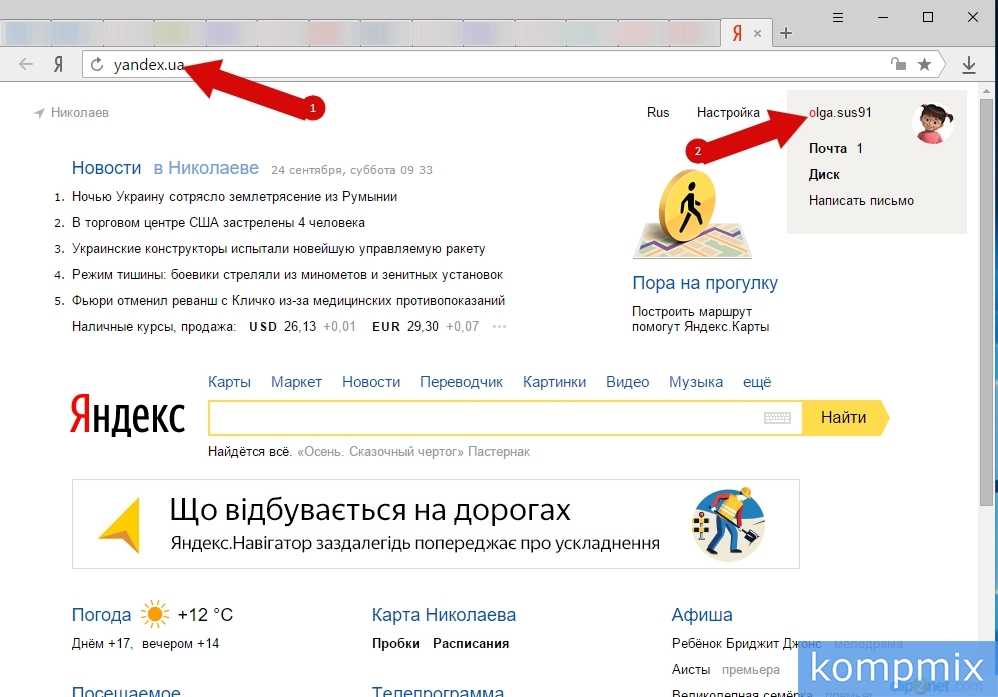Click the Yandex home button in toolbar

(x=58, y=64)
